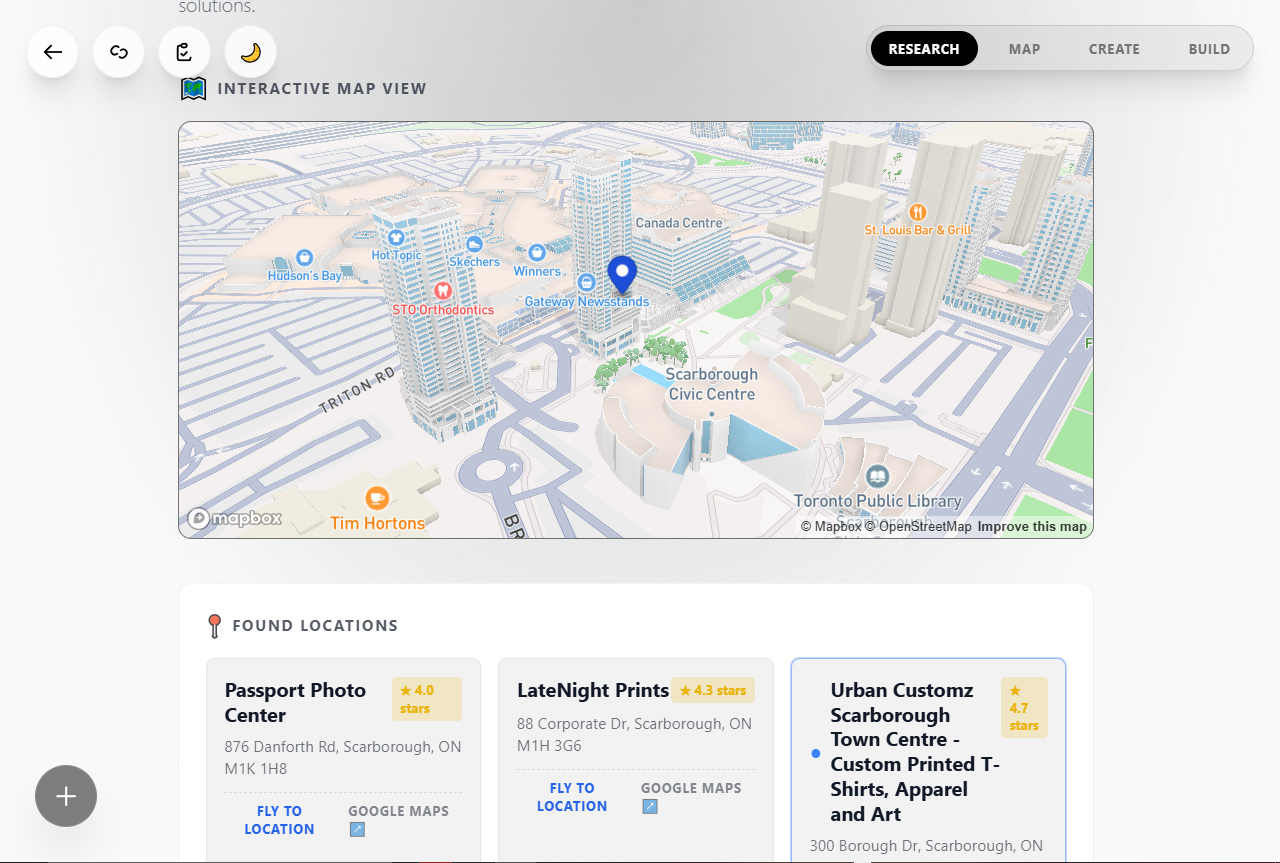
Task: Click the STO Orthodontics dental marker
Action: click(442, 291)
